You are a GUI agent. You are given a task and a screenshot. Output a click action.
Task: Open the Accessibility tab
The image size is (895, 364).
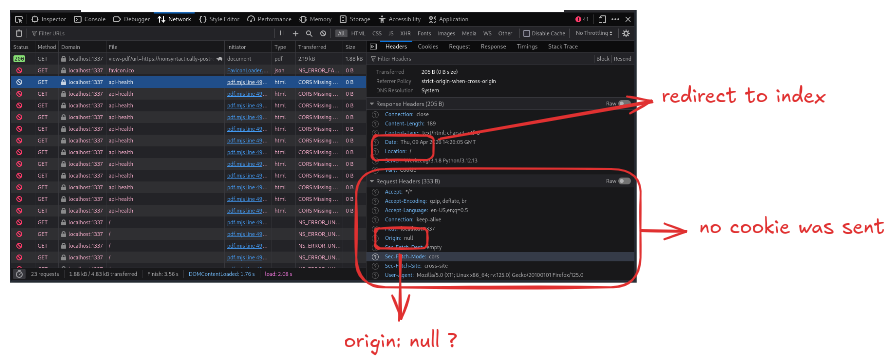point(400,19)
